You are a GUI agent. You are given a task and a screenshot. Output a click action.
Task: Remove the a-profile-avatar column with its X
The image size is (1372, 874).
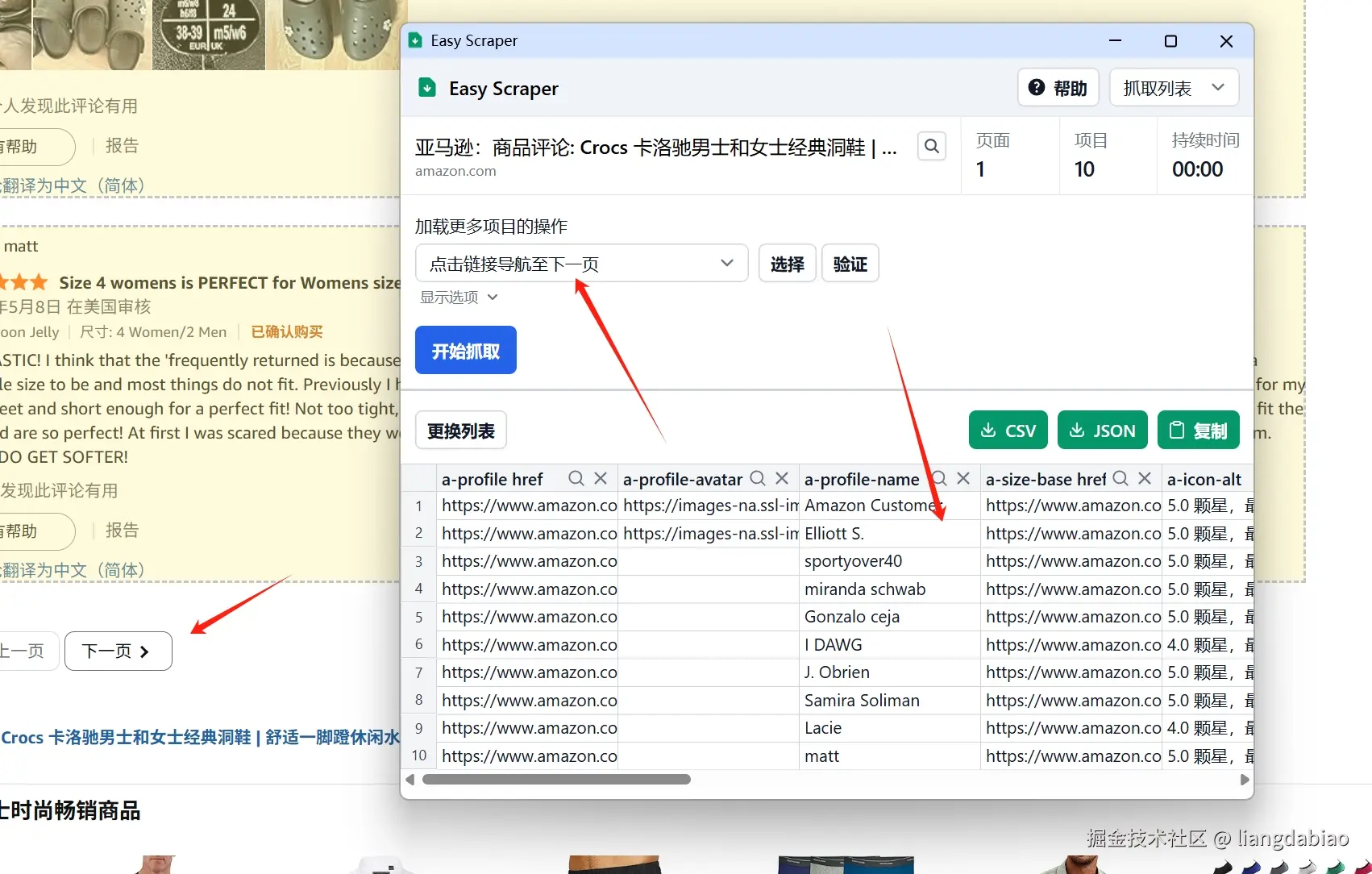coord(780,478)
